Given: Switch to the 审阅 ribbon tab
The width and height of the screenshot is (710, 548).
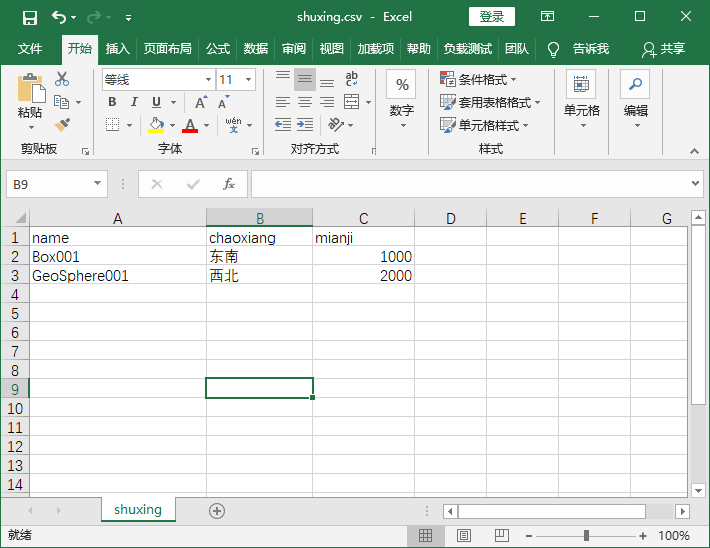Looking at the screenshot, I should click(294, 48).
